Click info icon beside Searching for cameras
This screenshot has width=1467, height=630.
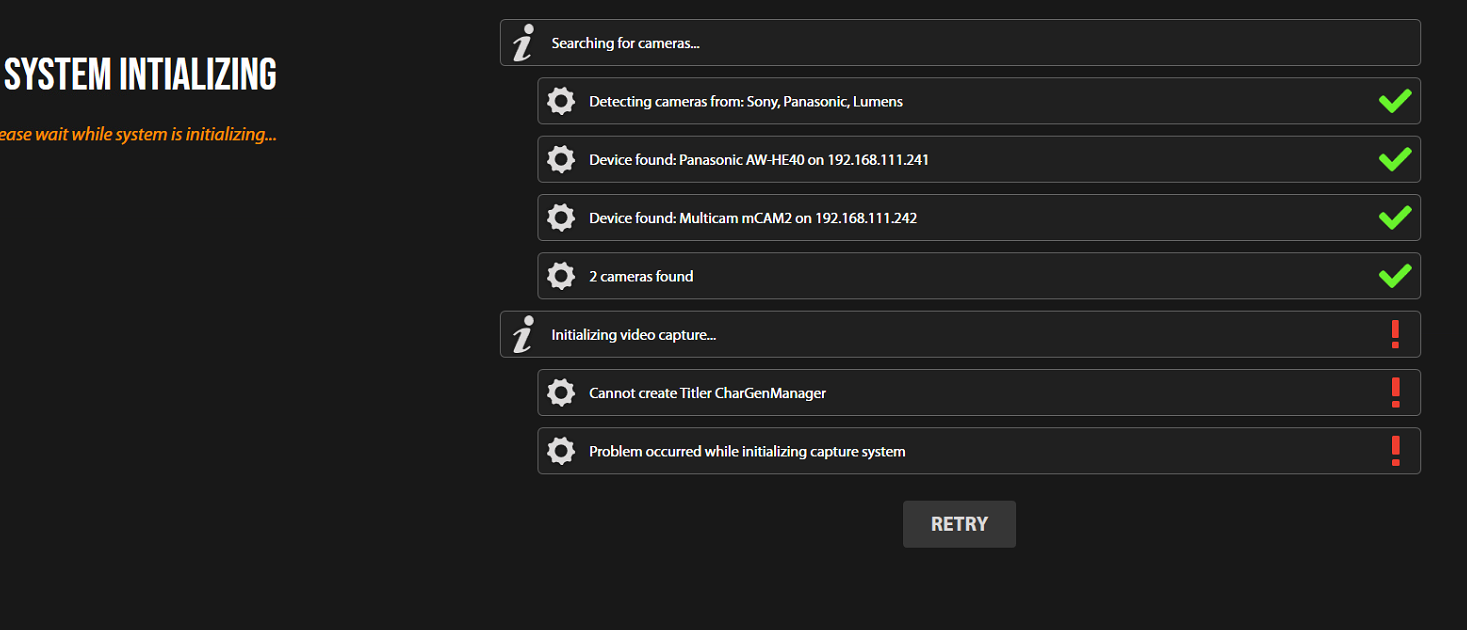523,43
